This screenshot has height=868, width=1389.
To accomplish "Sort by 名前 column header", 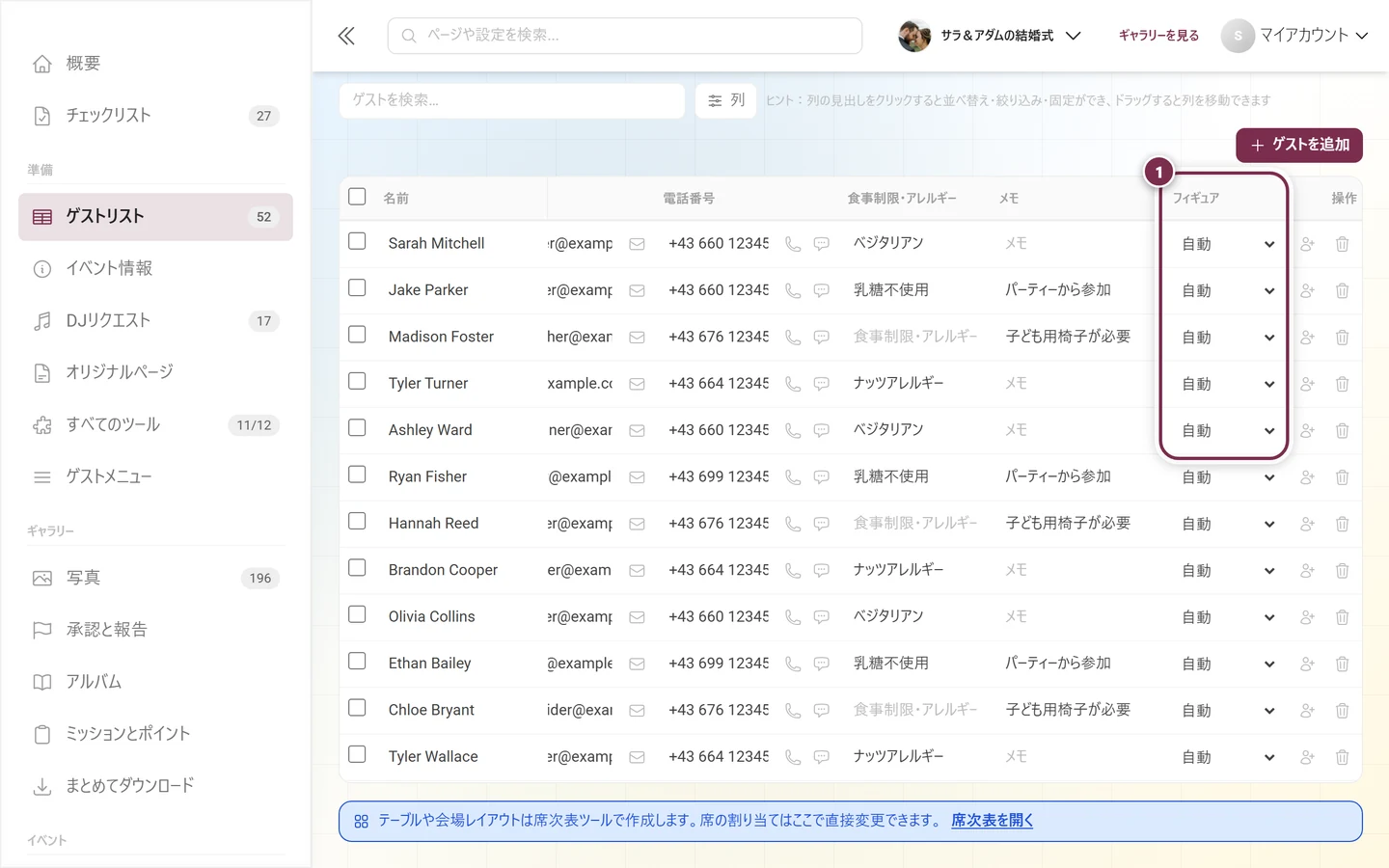I will (395, 198).
